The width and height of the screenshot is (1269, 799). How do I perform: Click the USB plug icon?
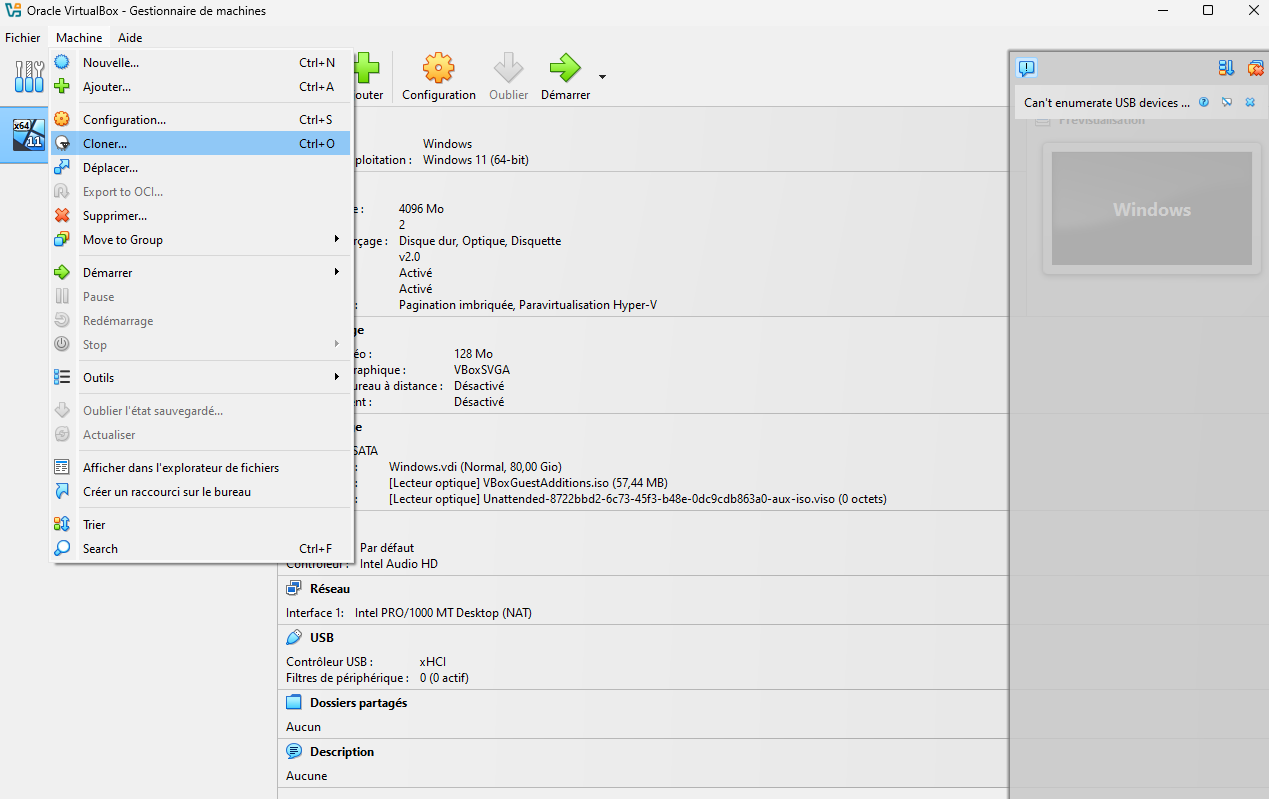tap(294, 637)
